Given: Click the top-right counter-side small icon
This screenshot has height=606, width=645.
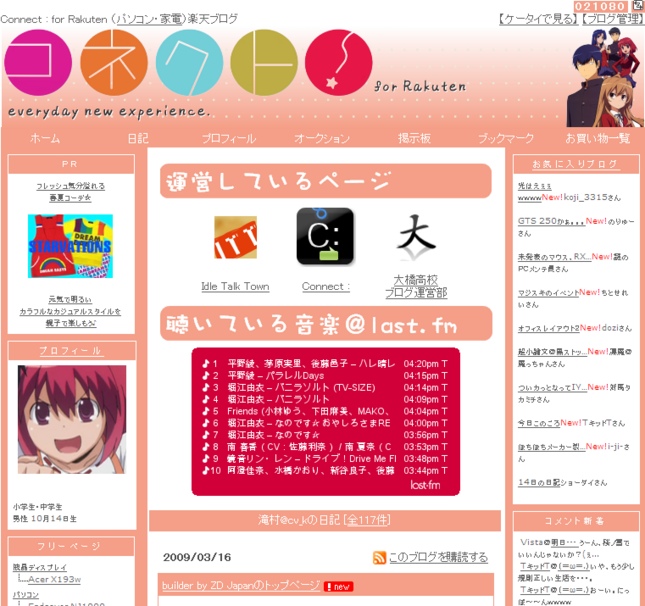Looking at the screenshot, I should click(637, 5).
